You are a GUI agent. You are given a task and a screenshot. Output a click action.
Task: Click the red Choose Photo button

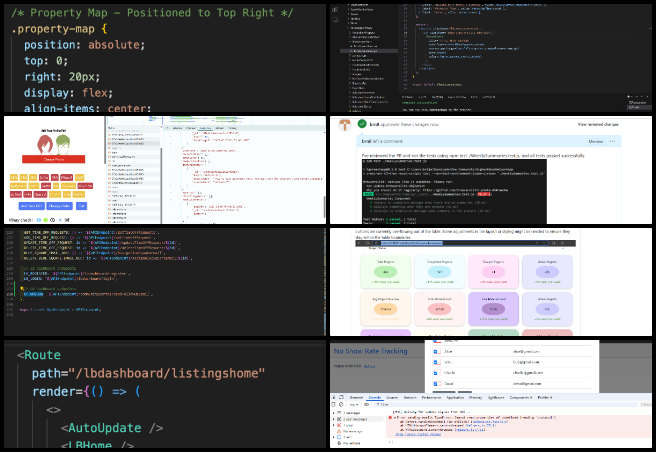click(x=54, y=159)
